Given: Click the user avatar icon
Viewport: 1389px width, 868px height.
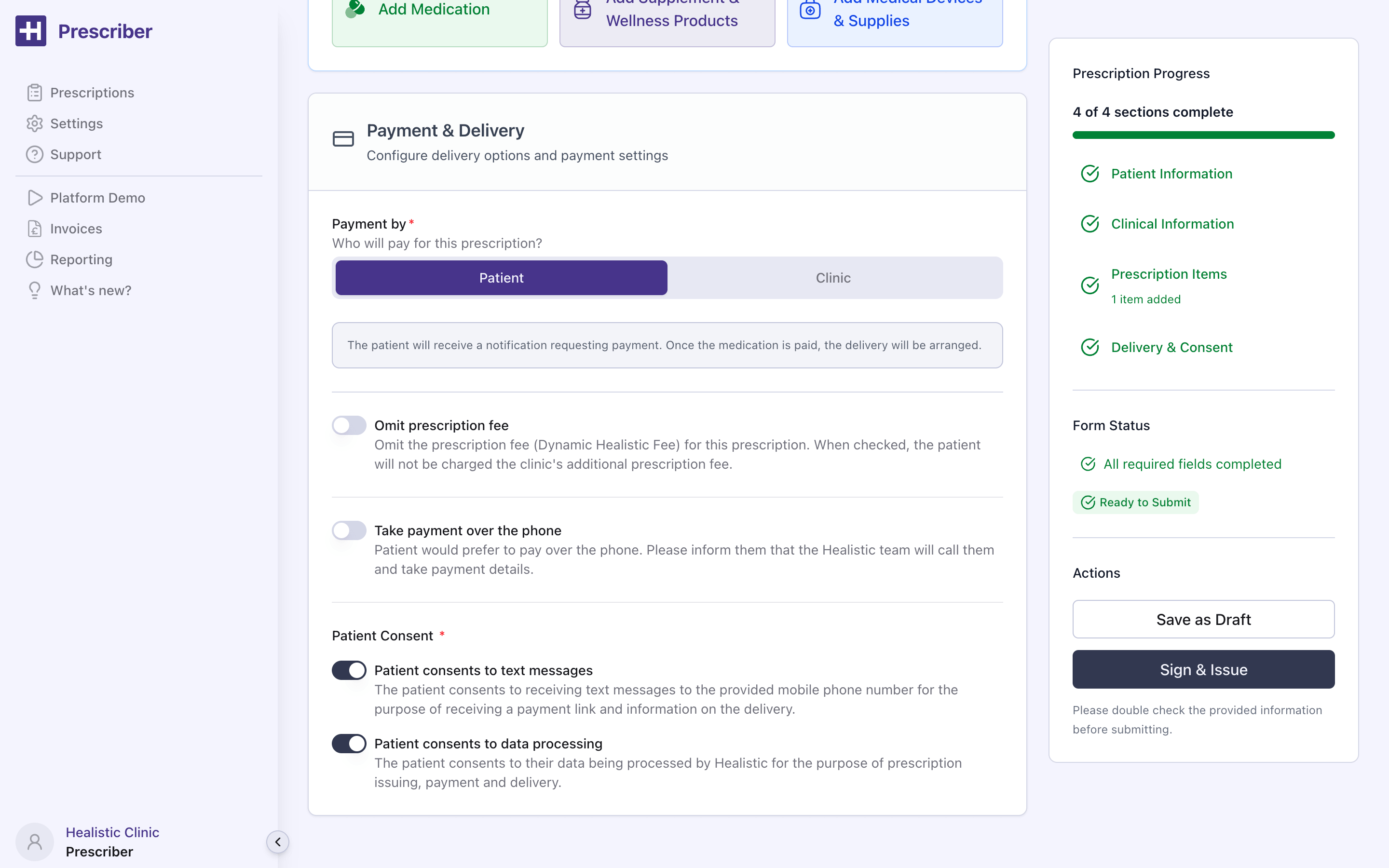Looking at the screenshot, I should pos(34,841).
